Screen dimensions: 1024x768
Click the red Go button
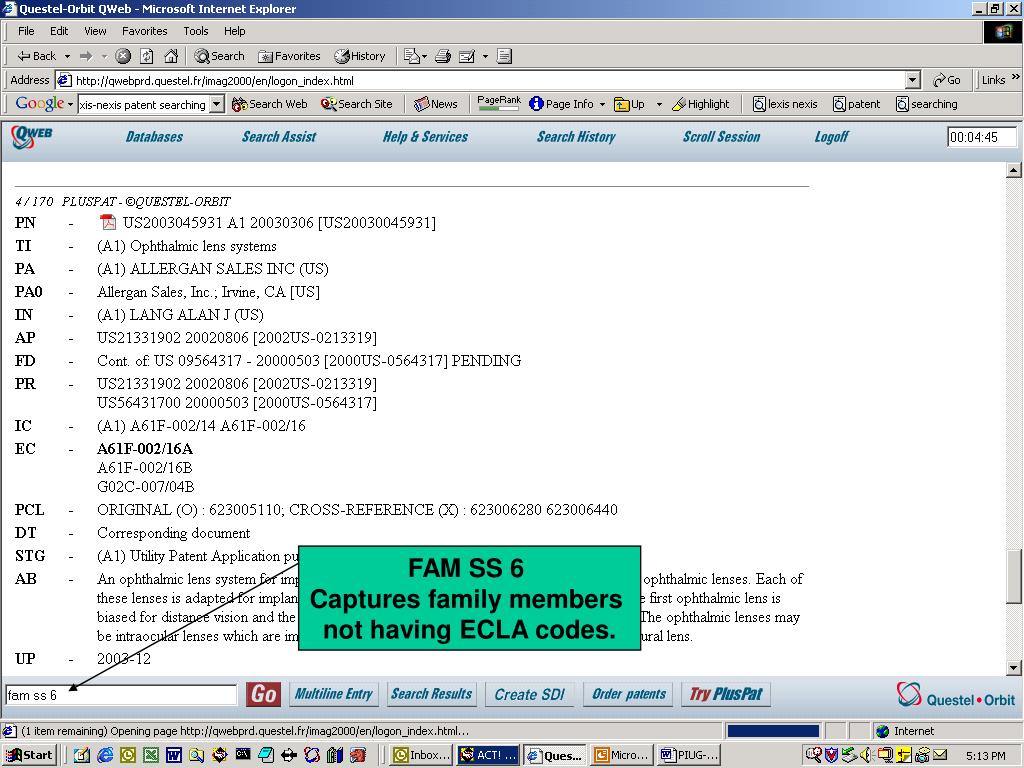click(263, 694)
